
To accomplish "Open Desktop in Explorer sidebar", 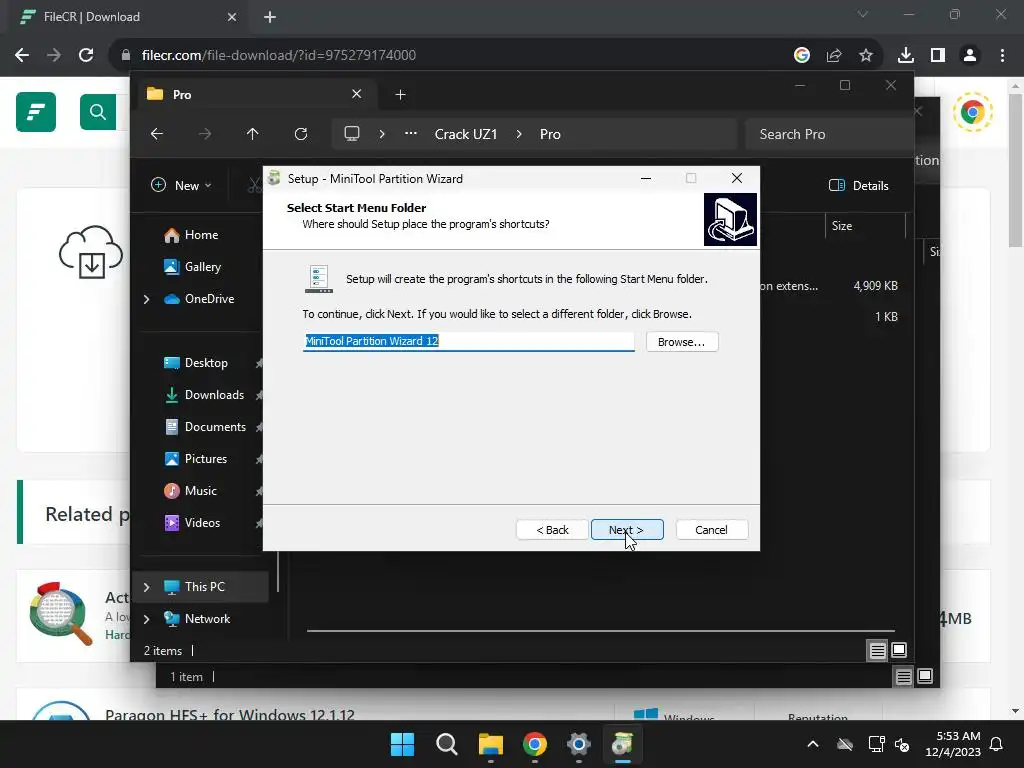I will click(206, 362).
